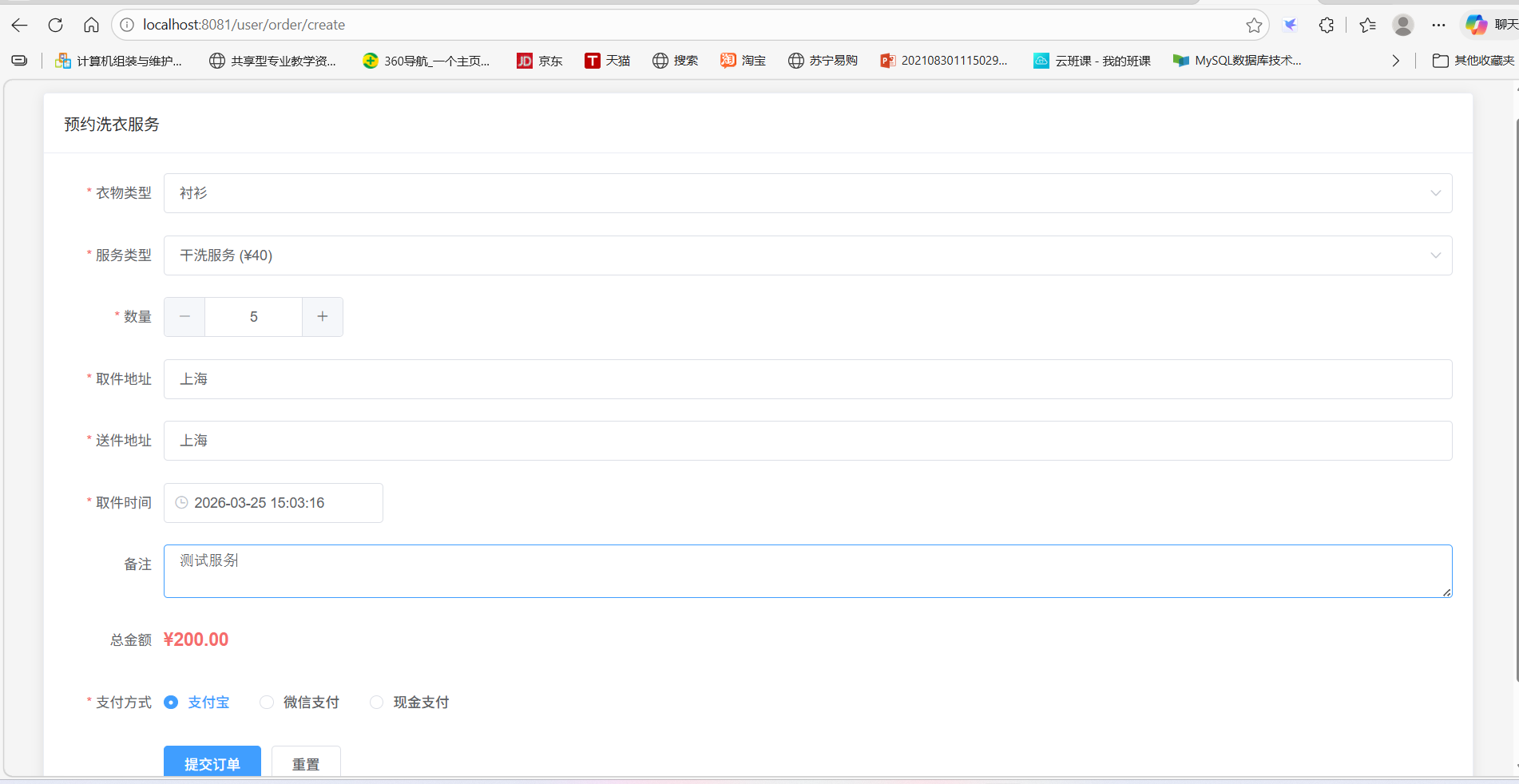Open the 计算机组装与维护 bookmark
Image resolution: width=1519 pixels, height=784 pixels.
tap(118, 61)
